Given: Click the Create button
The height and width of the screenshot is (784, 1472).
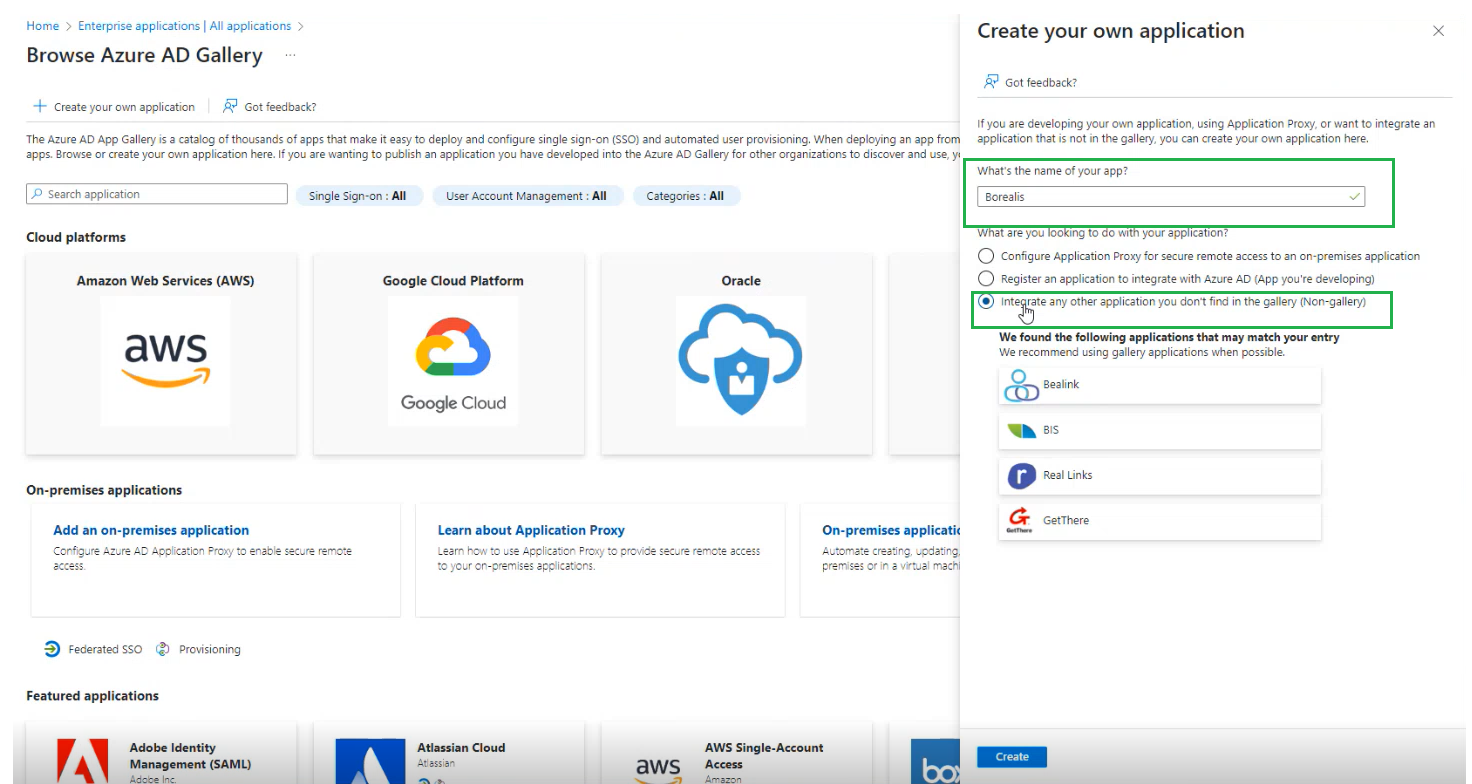Looking at the screenshot, I should [x=1012, y=757].
